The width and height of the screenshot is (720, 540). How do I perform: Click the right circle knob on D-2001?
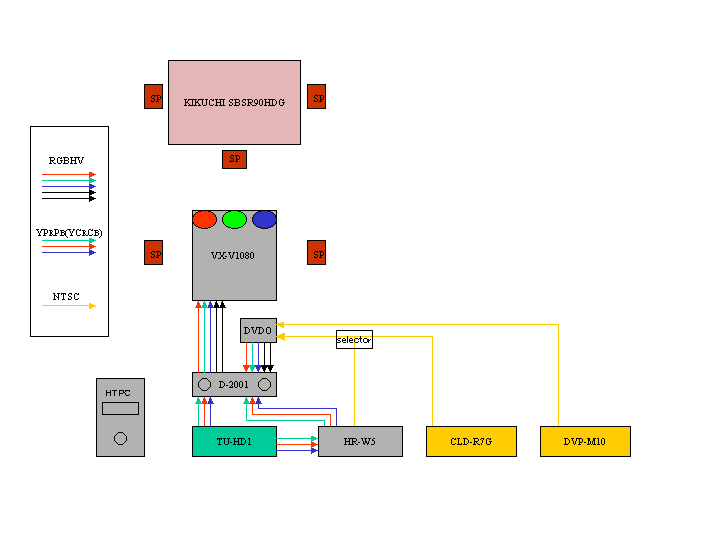[x=265, y=385]
